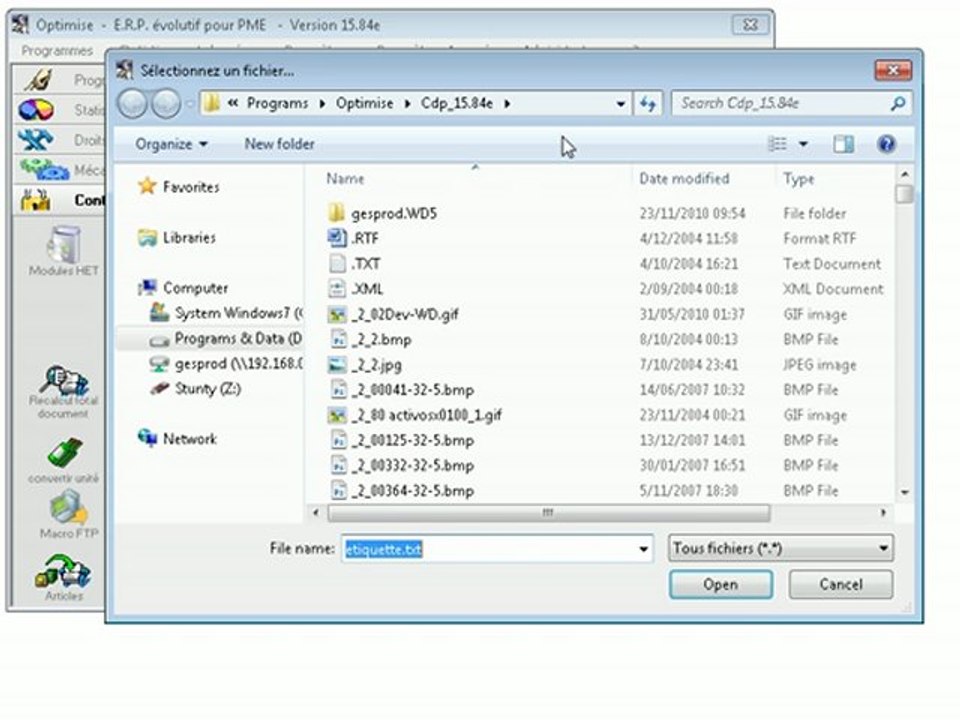Click the Search Cdp_15.84e field
Screen dimensions: 960x720
[x=781, y=103]
